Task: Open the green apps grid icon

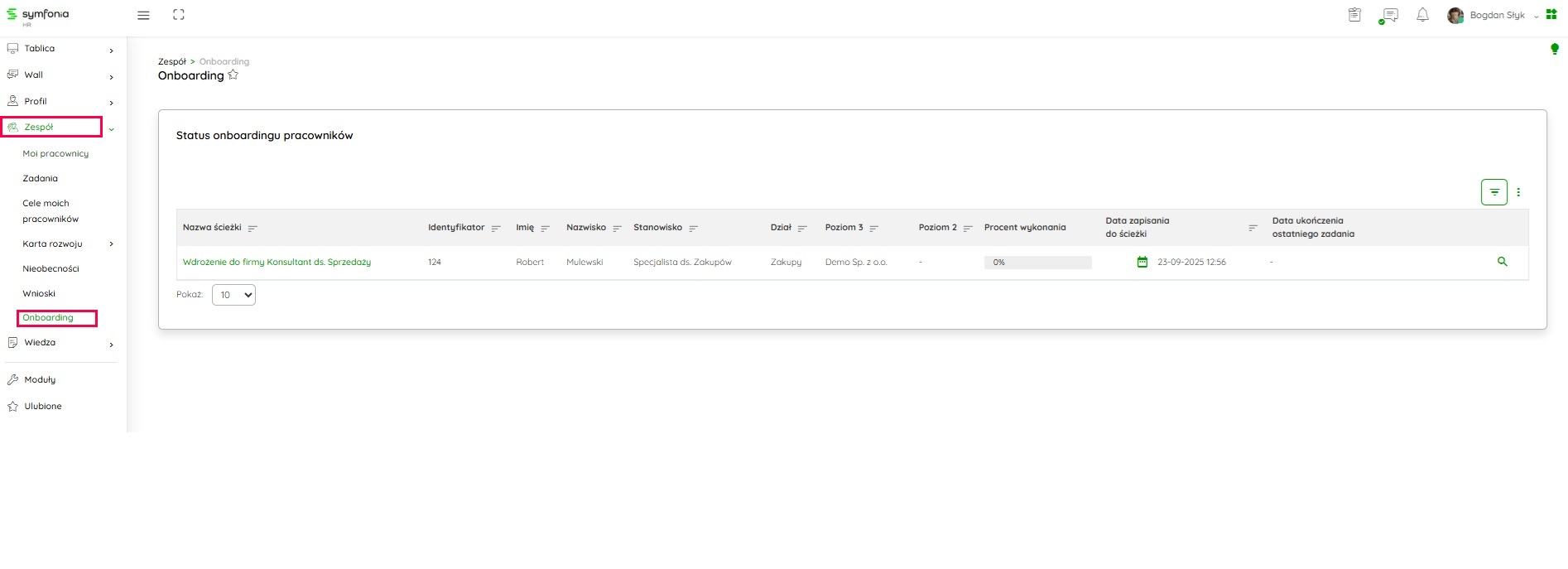Action: point(1551,14)
